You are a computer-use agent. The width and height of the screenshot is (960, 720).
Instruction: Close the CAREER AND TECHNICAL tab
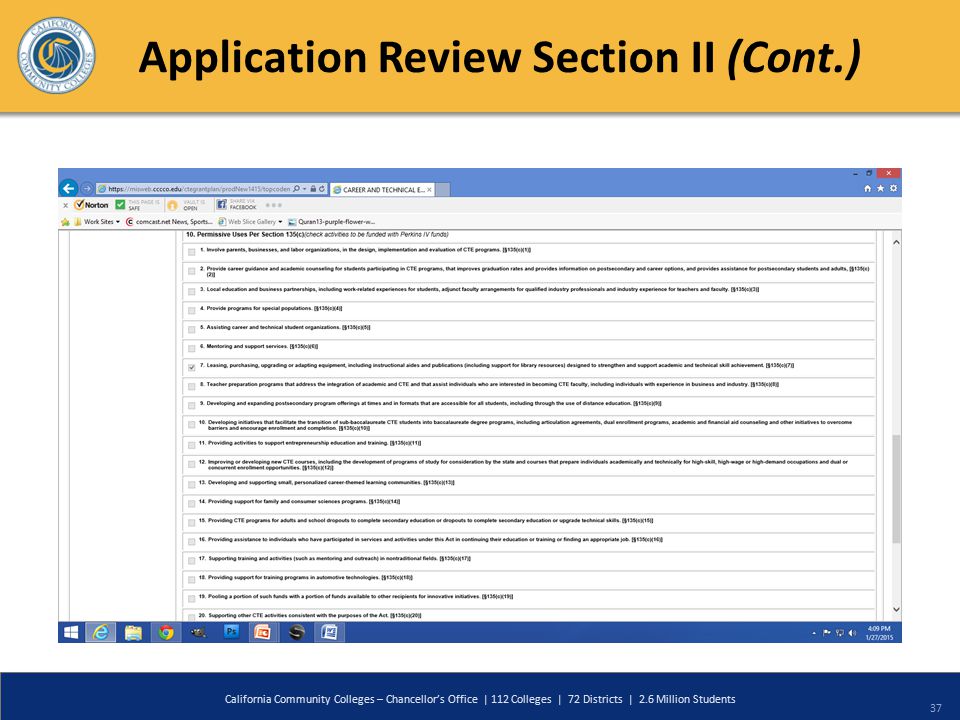(429, 190)
